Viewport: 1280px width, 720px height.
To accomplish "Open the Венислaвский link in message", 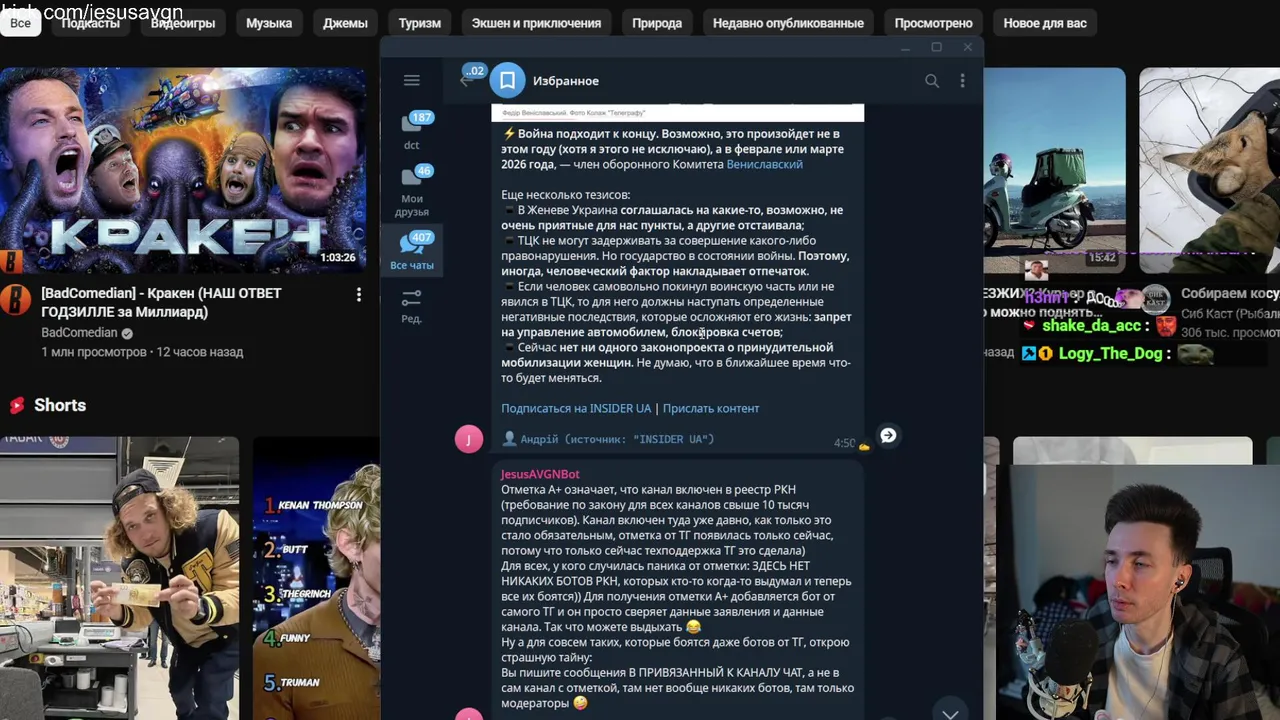I will [x=764, y=164].
